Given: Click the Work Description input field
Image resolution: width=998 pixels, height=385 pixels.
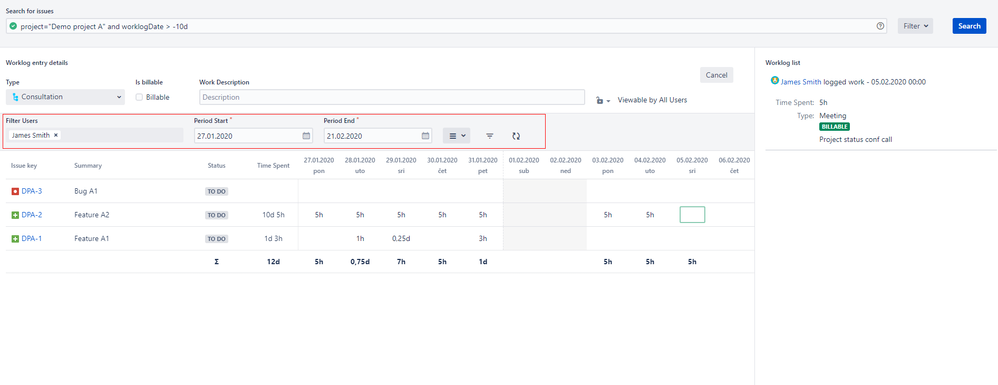Looking at the screenshot, I should 391,97.
